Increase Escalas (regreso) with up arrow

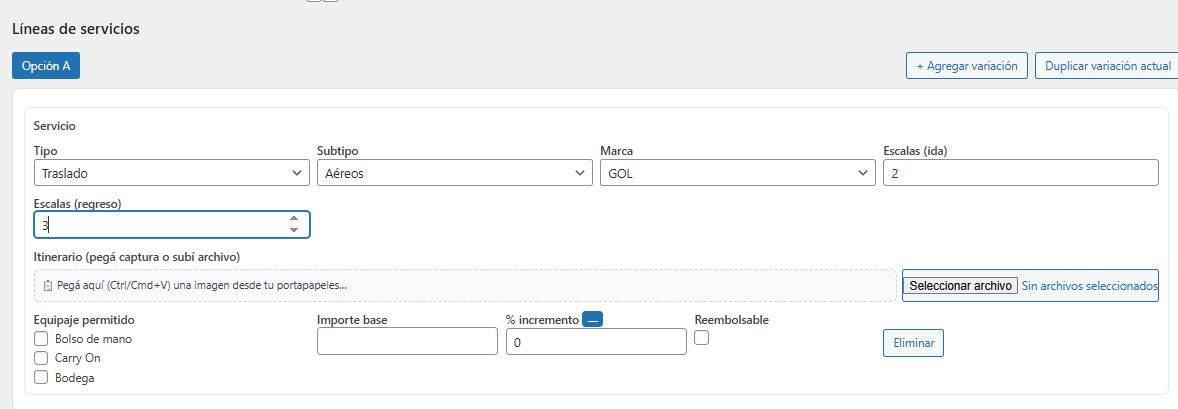pyautogui.click(x=294, y=219)
